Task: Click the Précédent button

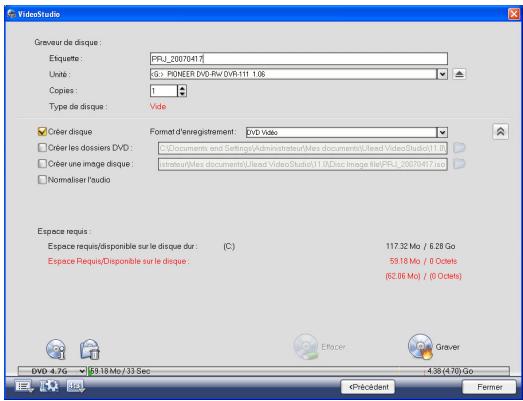Action: pos(368,387)
